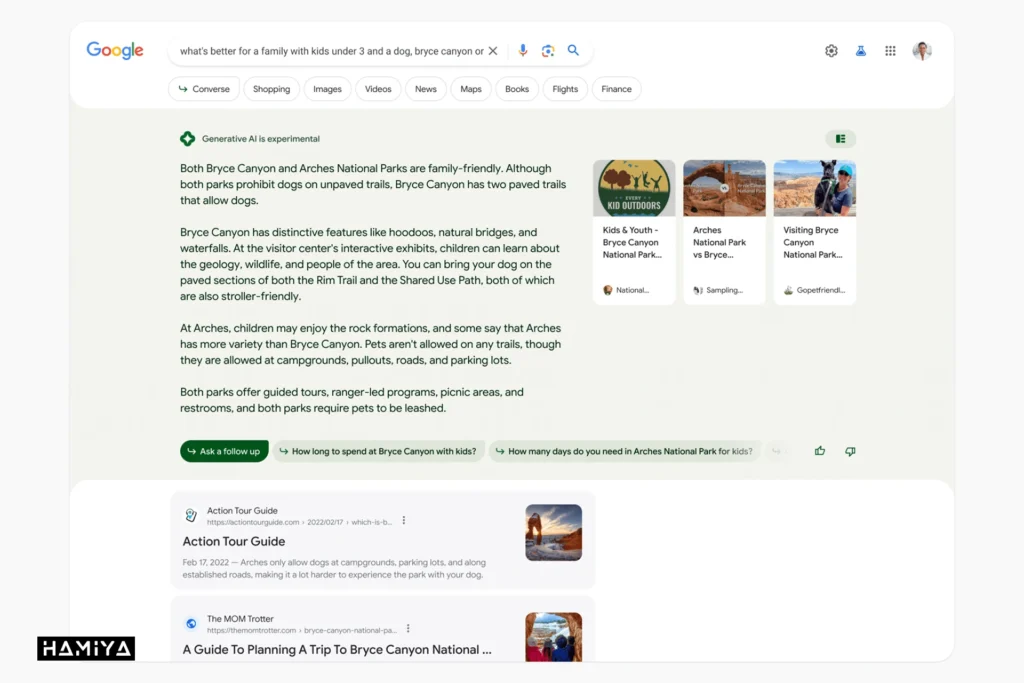The image size is (1024, 683).
Task: Open The MOM Trotter result thumbnail
Action: [x=553, y=637]
